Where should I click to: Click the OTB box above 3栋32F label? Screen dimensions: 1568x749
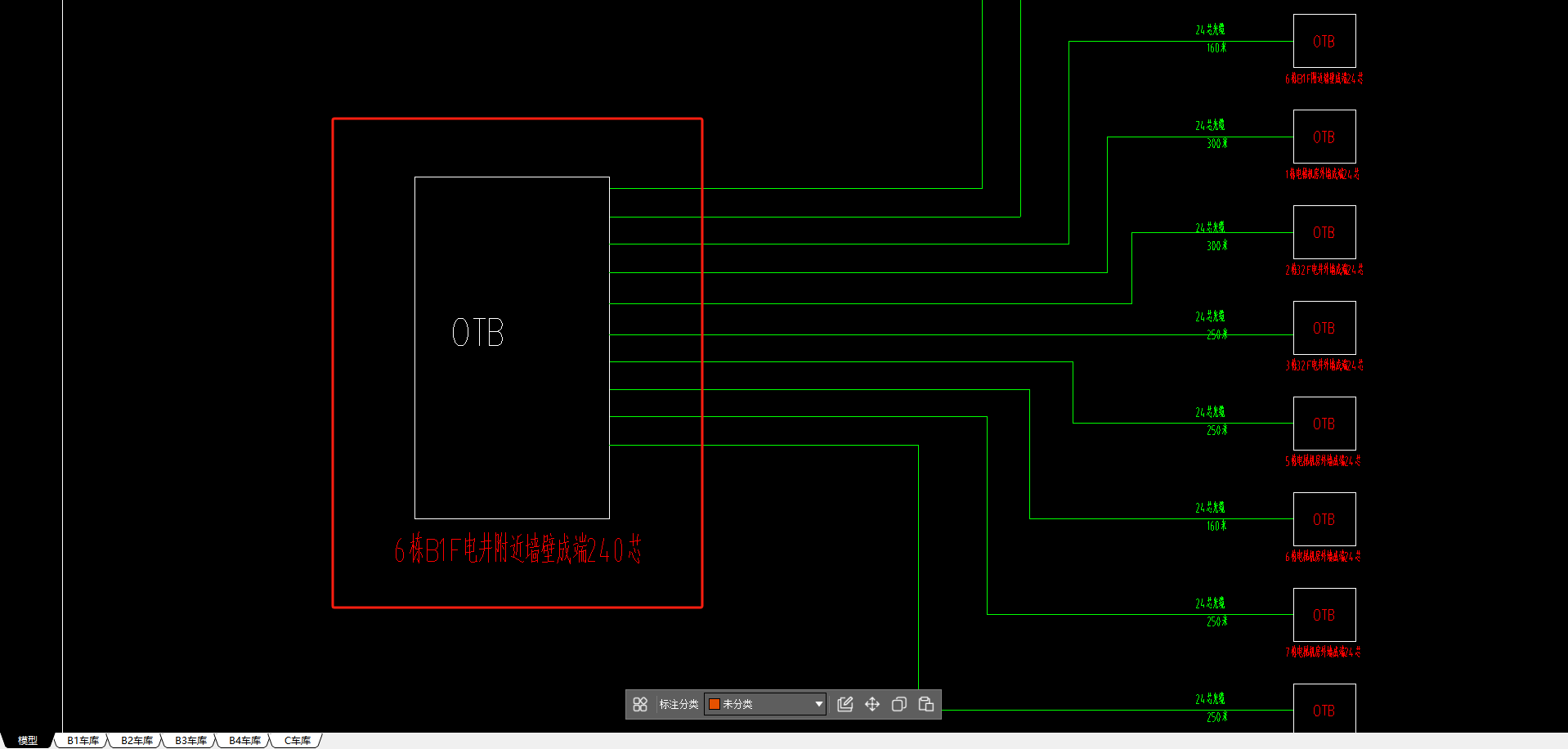[1324, 328]
